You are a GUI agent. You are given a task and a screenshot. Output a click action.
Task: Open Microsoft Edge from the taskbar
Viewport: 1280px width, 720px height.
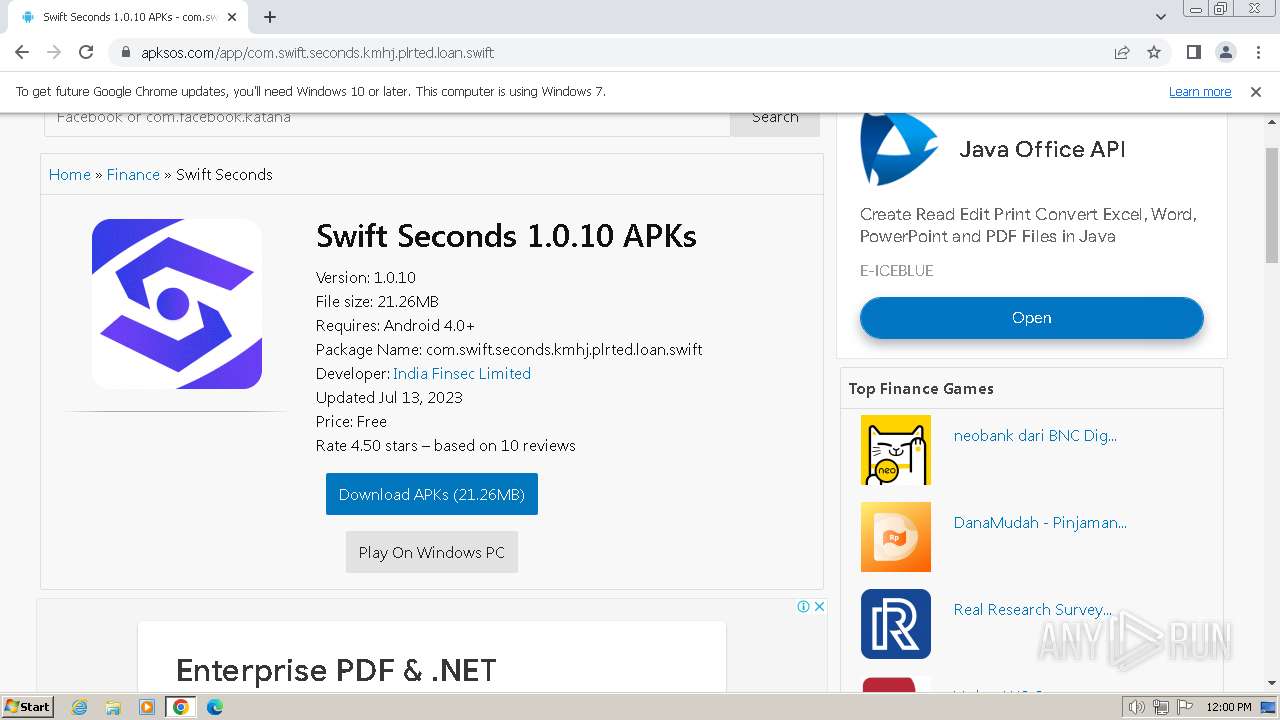[215, 707]
